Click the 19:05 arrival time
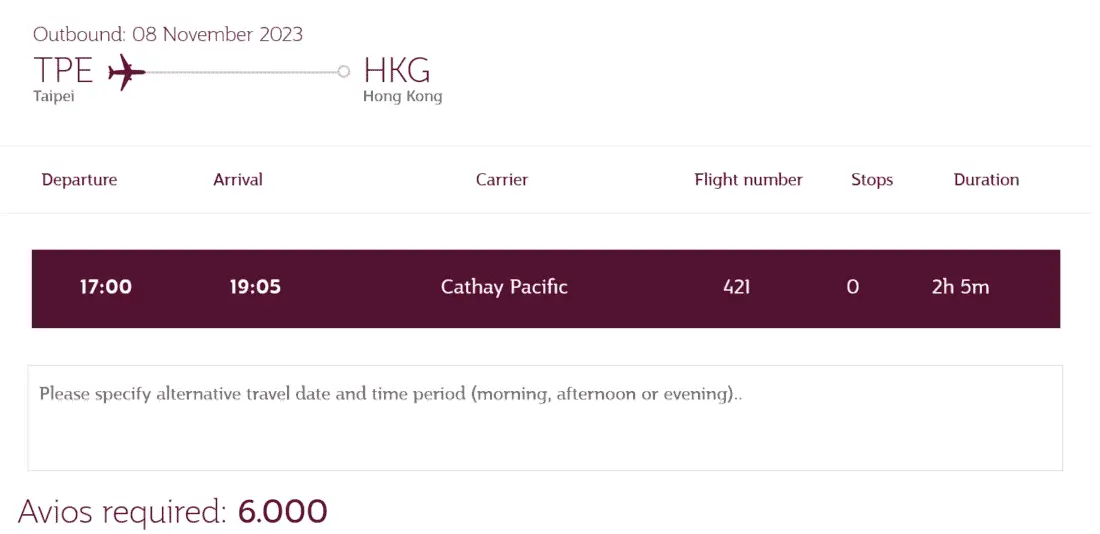Screen dimensions: 1100x534 click(x=255, y=287)
